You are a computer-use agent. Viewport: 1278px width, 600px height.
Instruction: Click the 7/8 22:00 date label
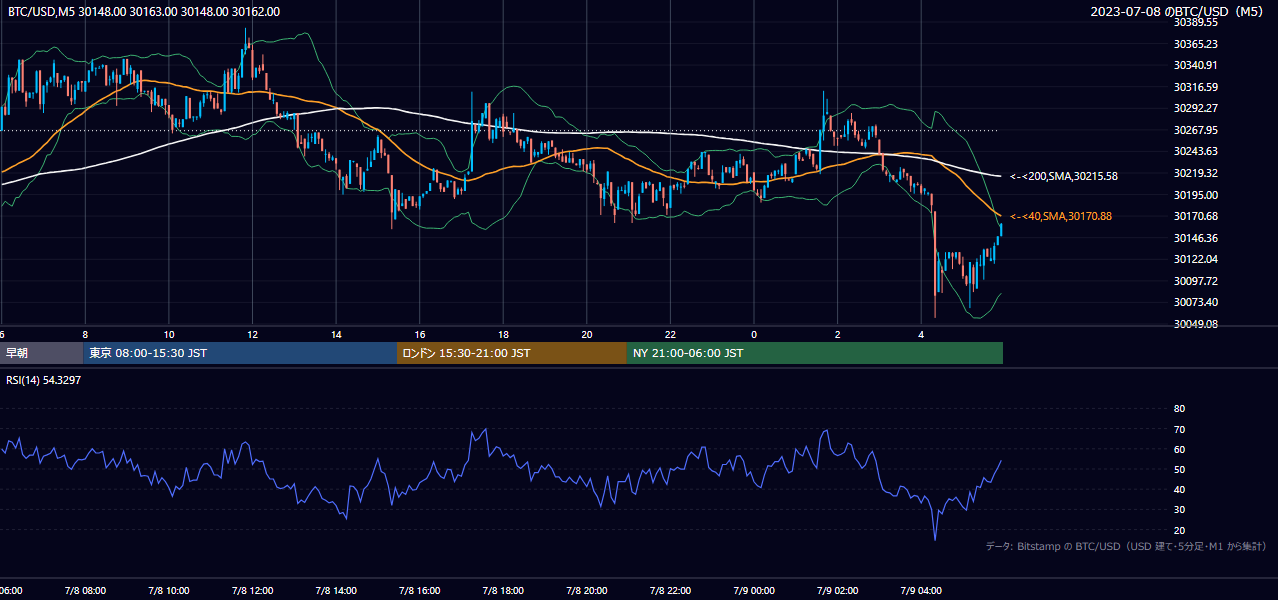coord(671,590)
